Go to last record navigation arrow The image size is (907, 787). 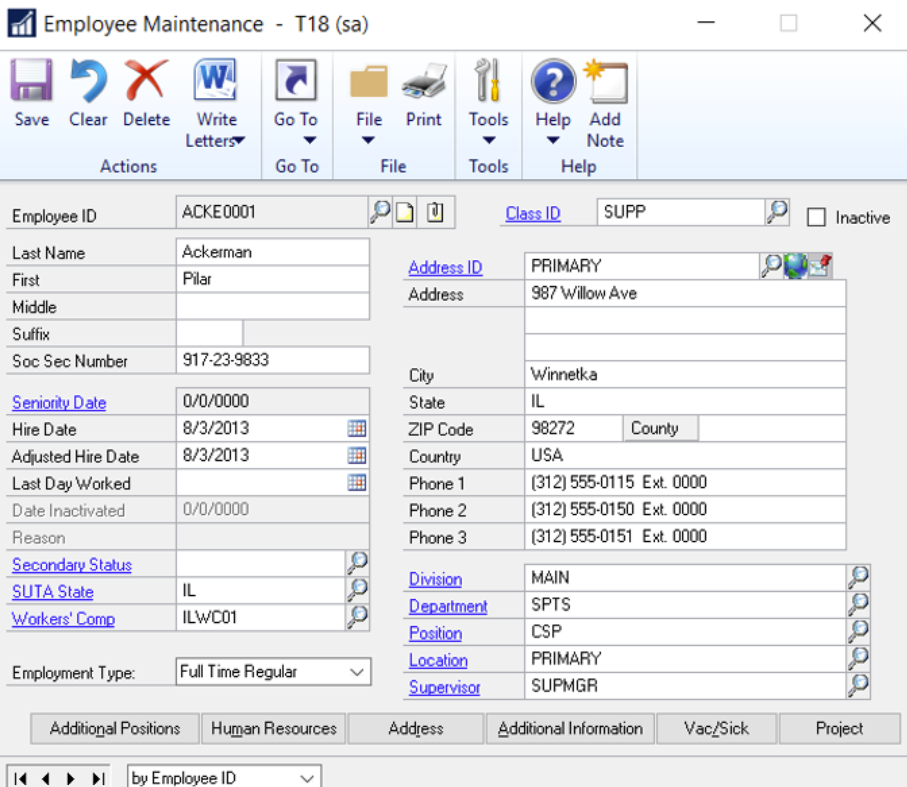tap(99, 778)
